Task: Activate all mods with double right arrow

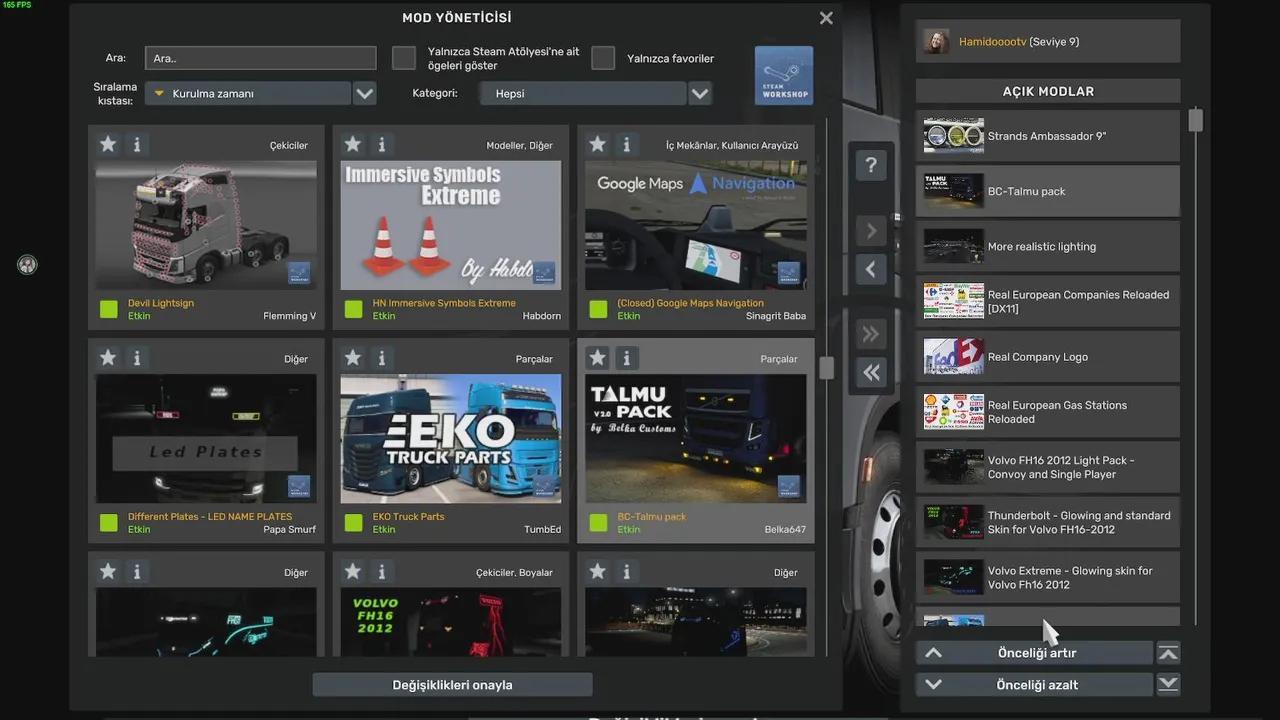Action: coord(871,334)
